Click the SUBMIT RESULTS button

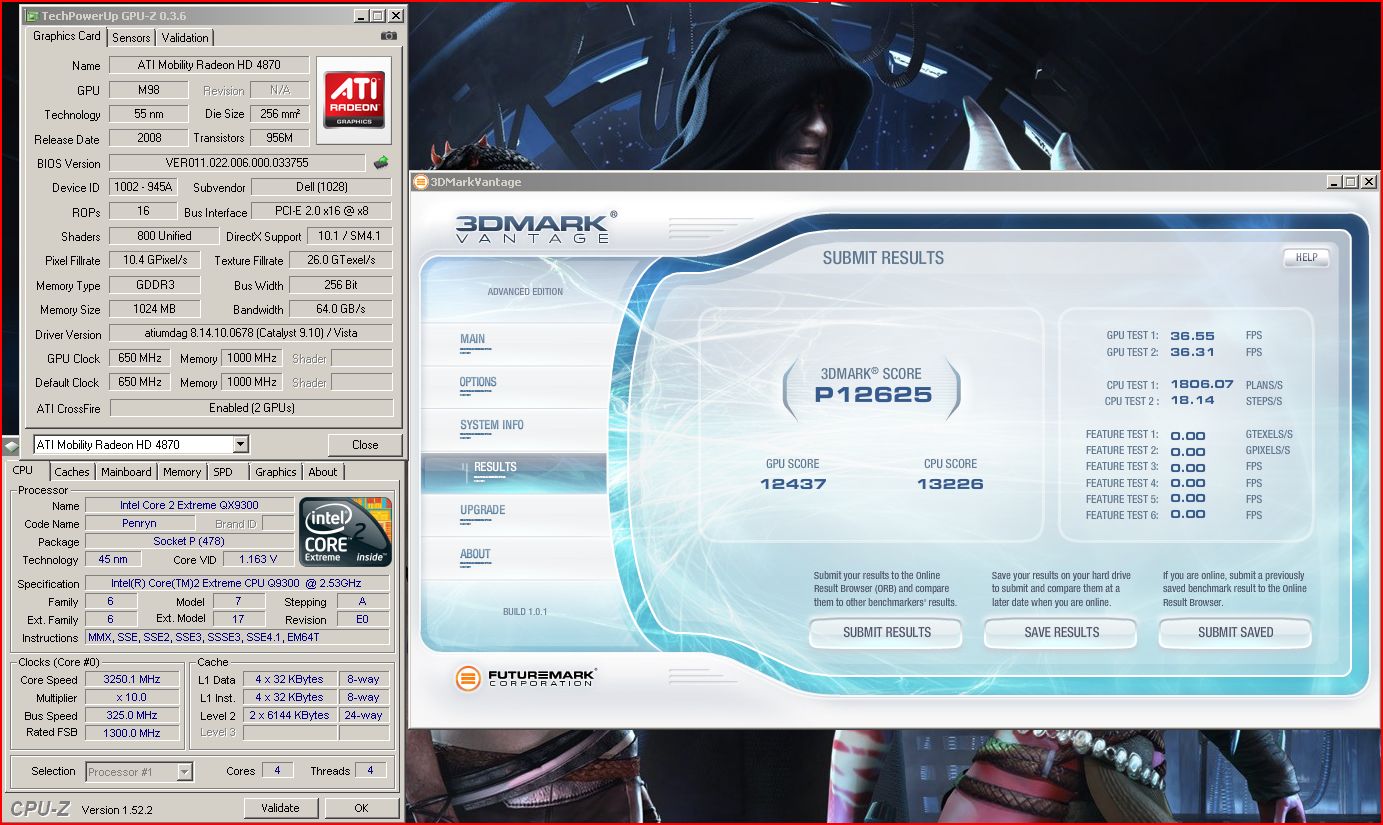coord(886,632)
